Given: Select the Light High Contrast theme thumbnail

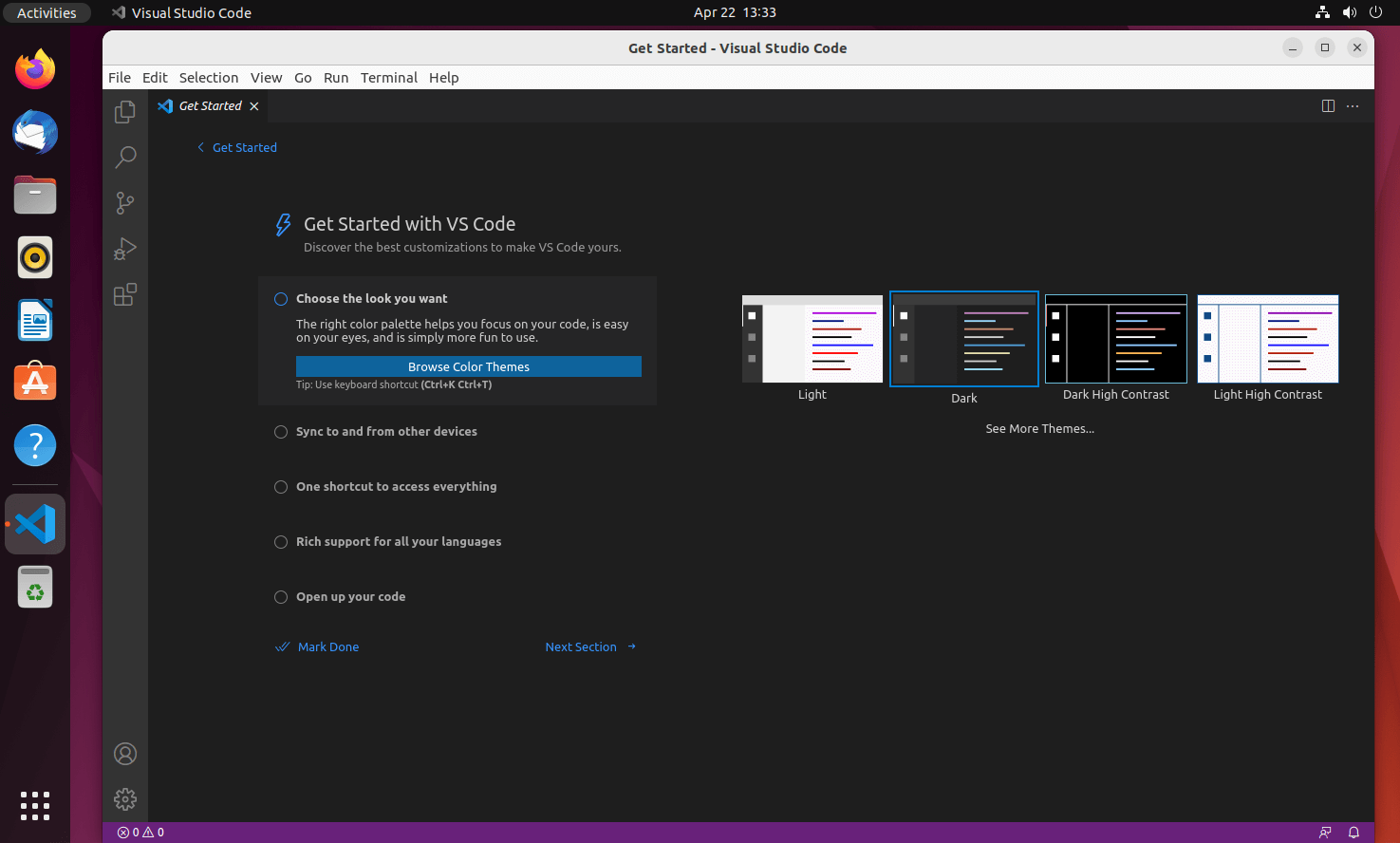Looking at the screenshot, I should tap(1267, 339).
